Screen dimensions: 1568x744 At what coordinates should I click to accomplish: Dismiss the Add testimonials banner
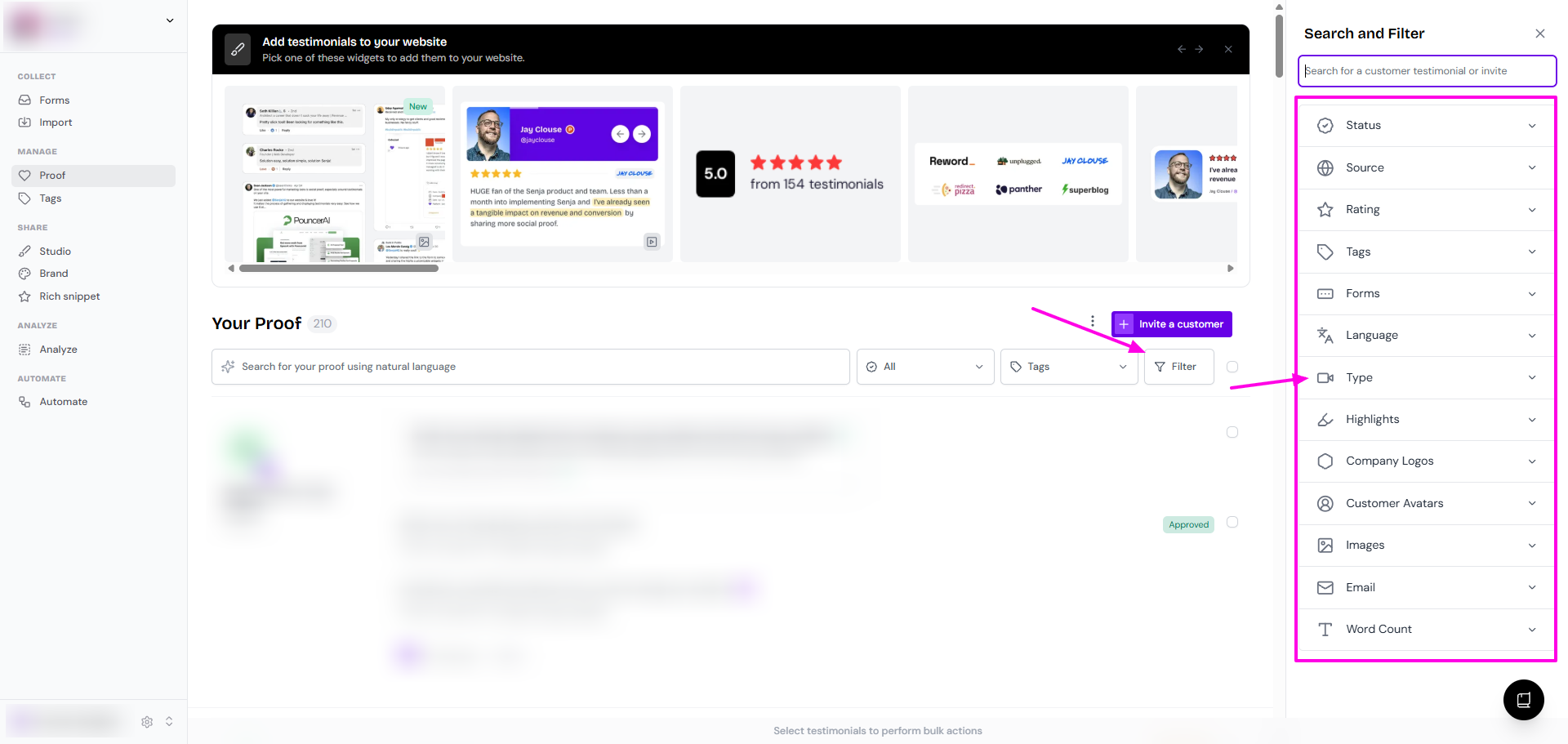tap(1228, 49)
